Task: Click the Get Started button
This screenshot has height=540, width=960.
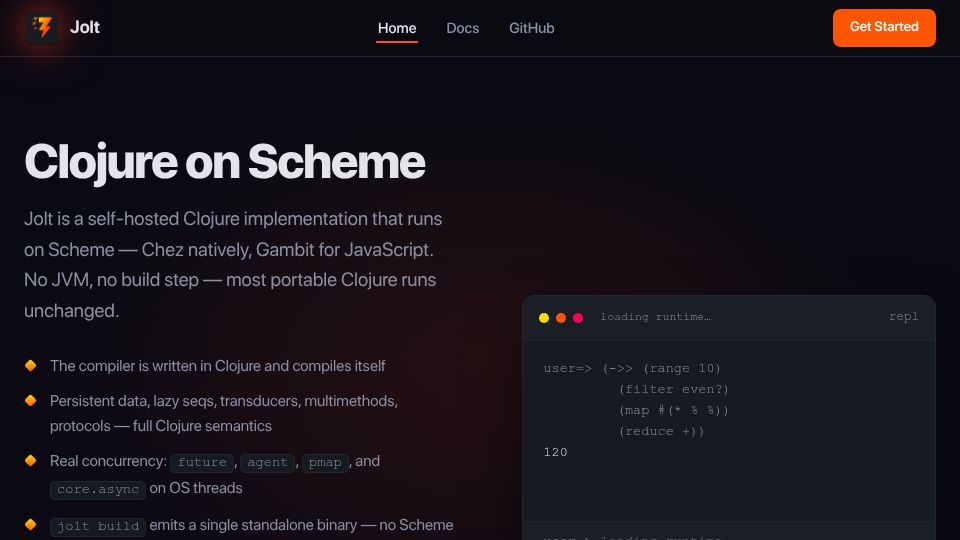Action: pos(884,28)
